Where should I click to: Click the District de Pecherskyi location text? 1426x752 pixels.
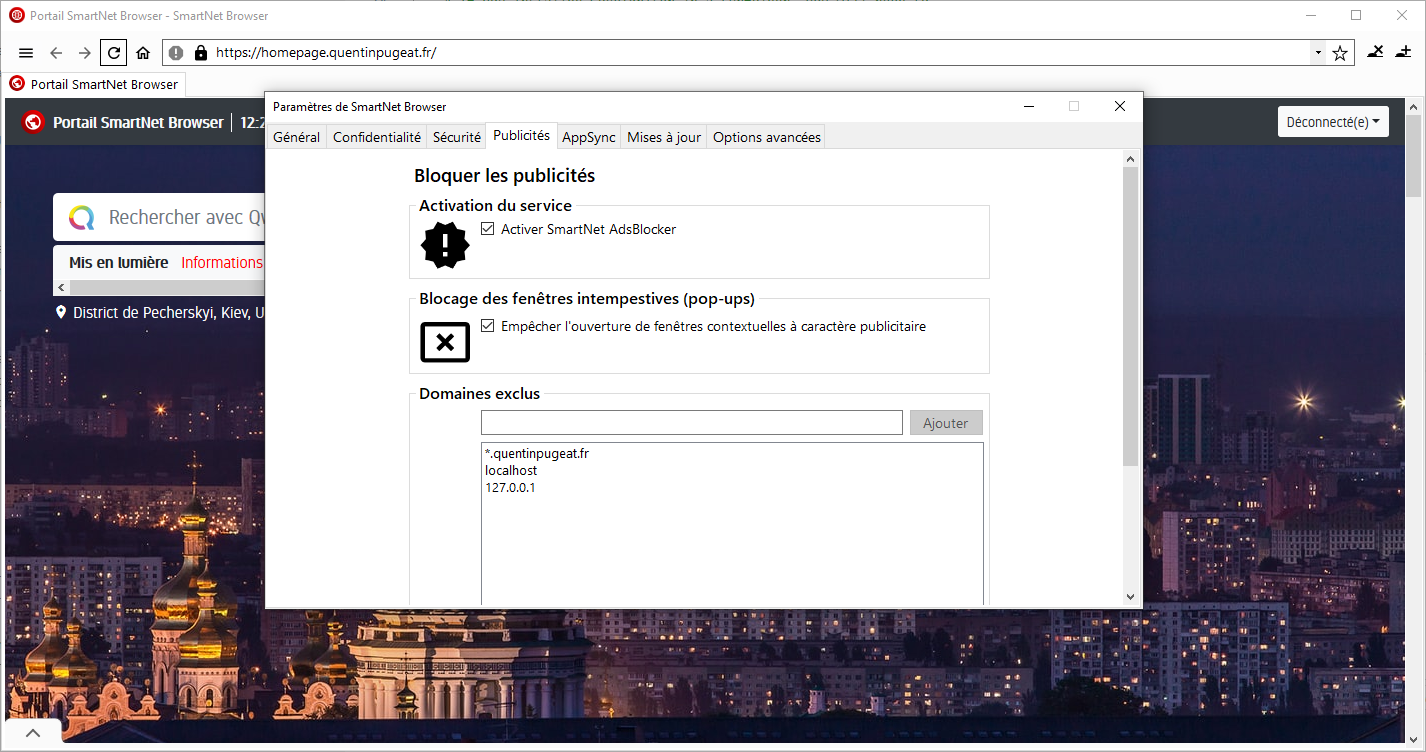[x=169, y=313]
